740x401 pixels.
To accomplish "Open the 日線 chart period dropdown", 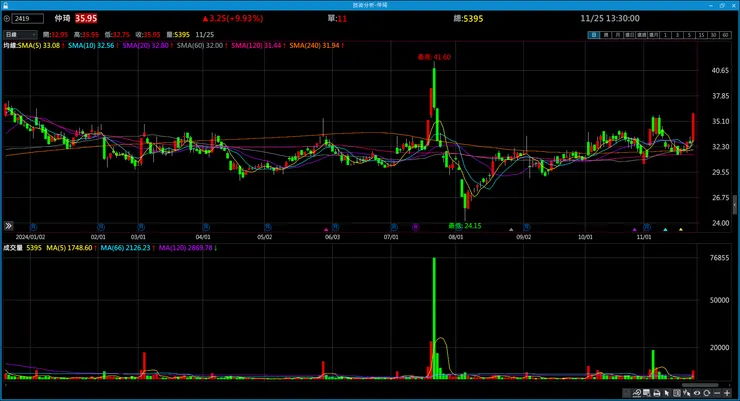I will (20, 34).
